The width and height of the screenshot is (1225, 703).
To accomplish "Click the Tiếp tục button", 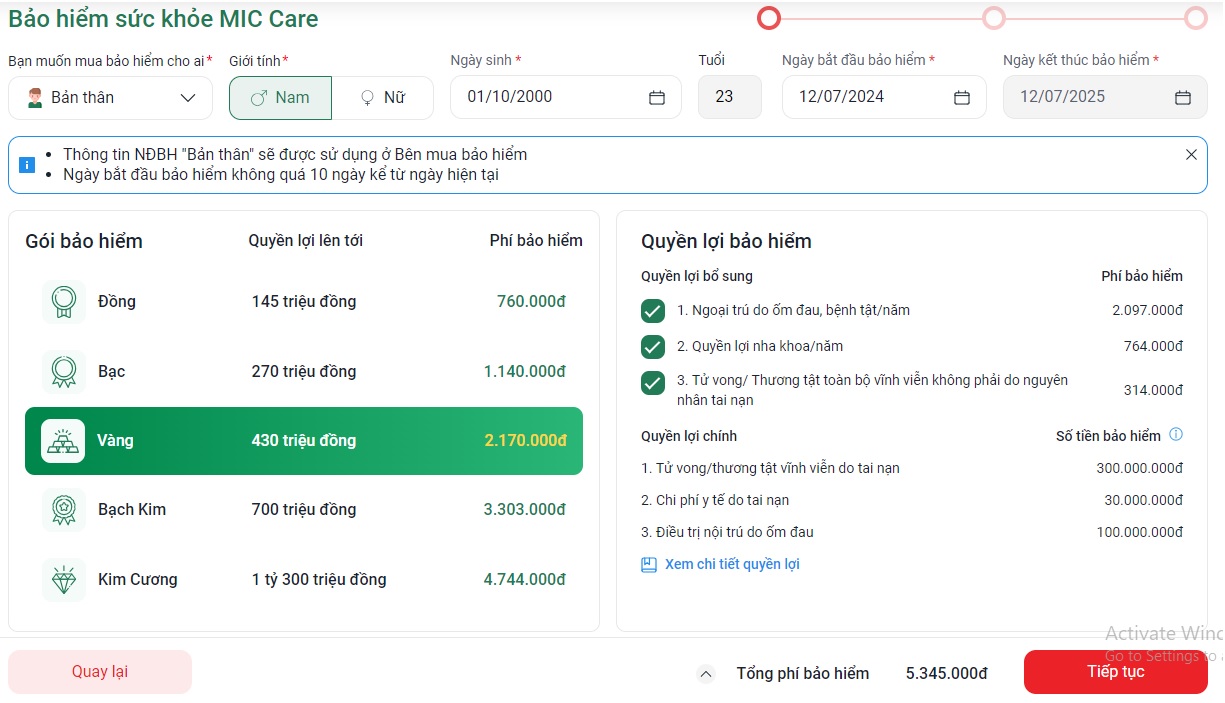I will (x=1116, y=672).
